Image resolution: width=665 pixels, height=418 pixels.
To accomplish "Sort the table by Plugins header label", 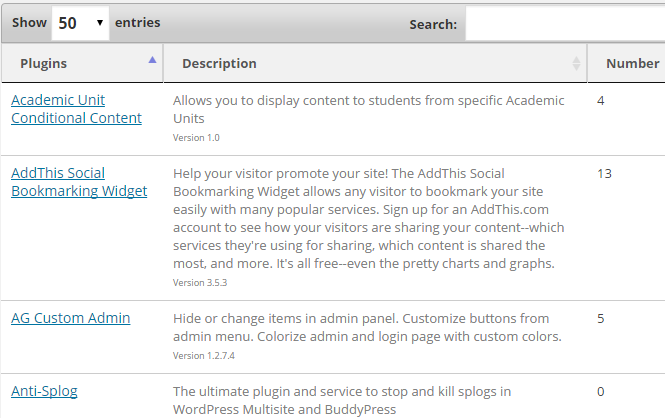I will click(x=44, y=64).
